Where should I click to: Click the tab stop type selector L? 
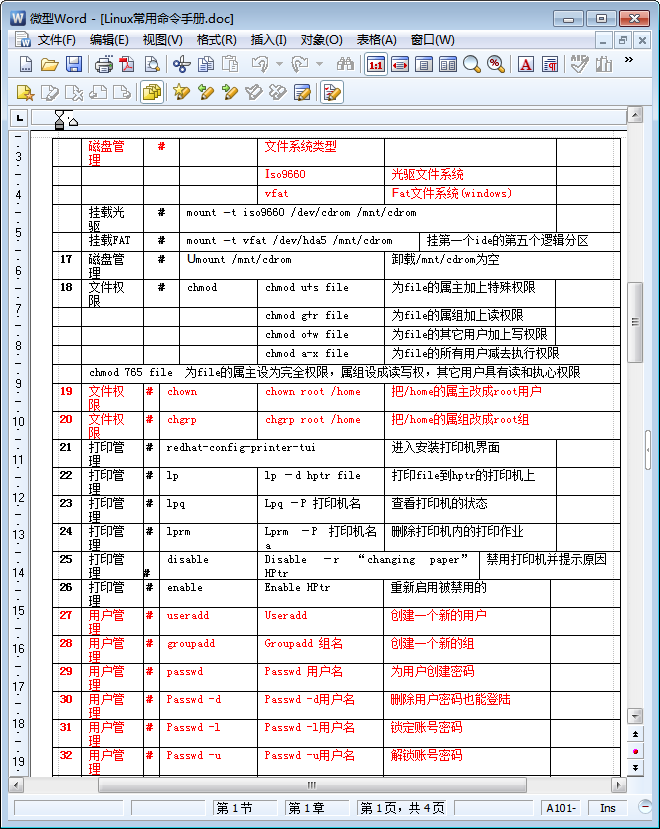20,118
